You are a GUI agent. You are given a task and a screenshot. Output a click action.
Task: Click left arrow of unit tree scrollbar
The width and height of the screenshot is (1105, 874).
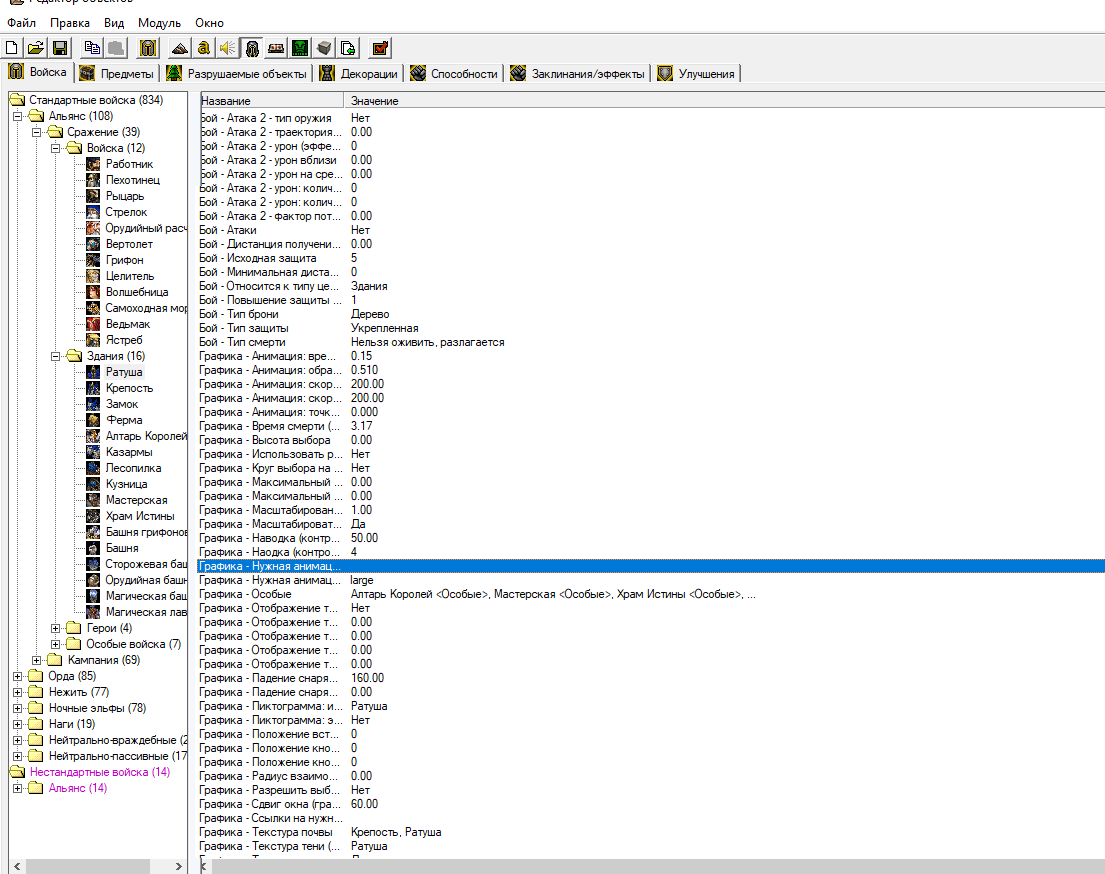click(x=17, y=866)
